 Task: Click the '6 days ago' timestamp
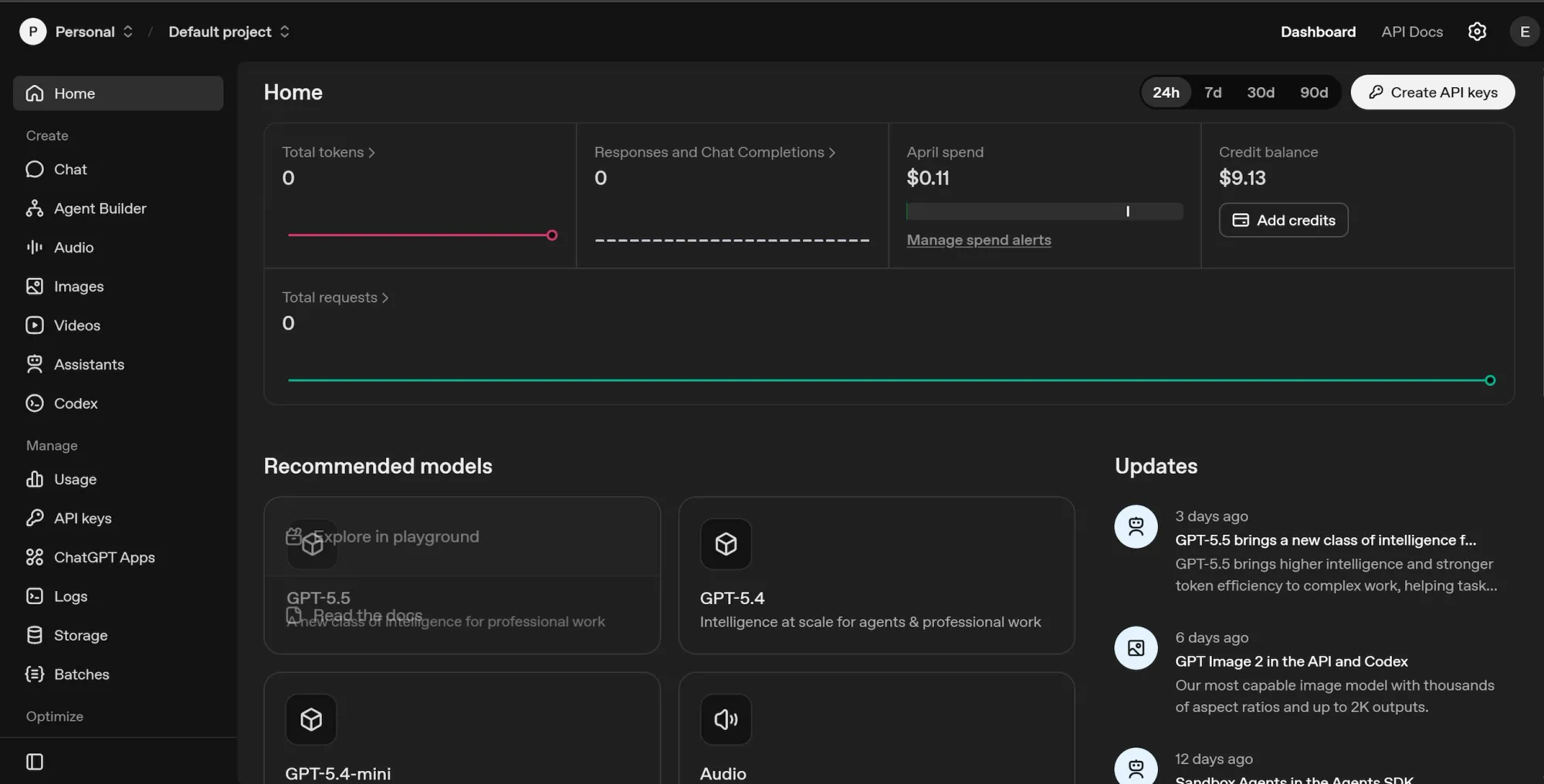click(1211, 637)
